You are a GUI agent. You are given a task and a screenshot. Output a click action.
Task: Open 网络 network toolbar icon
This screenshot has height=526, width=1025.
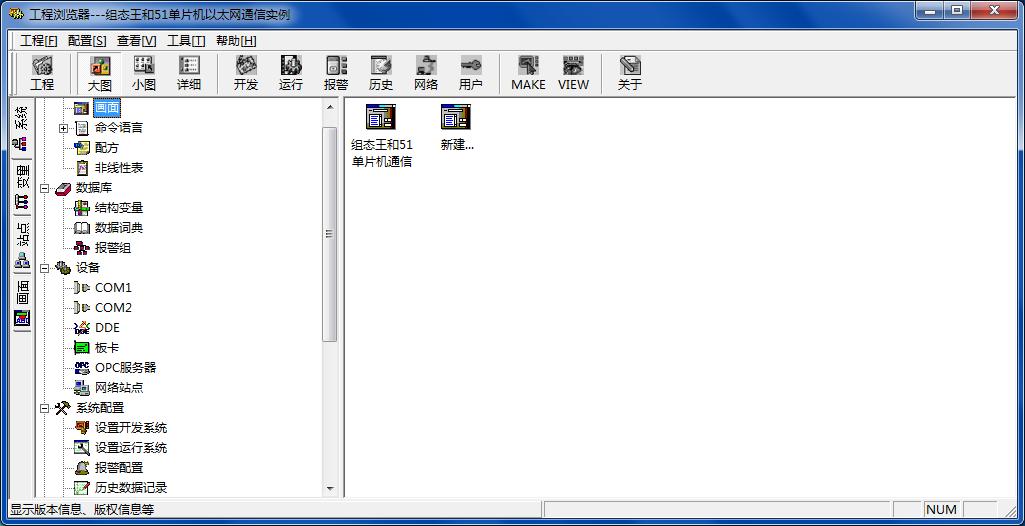tap(426, 73)
